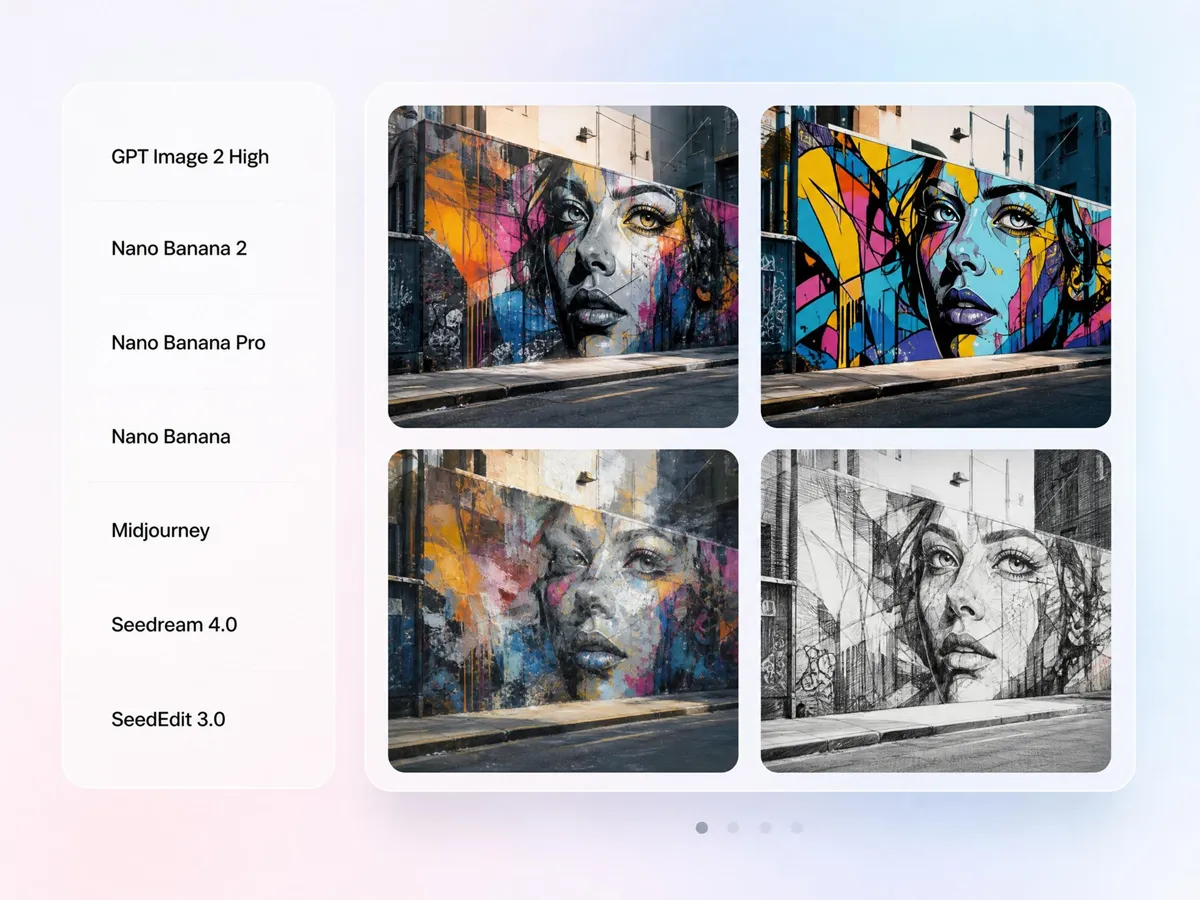Select SeedEdit 3.0 model
1200x900 pixels.
(168, 719)
